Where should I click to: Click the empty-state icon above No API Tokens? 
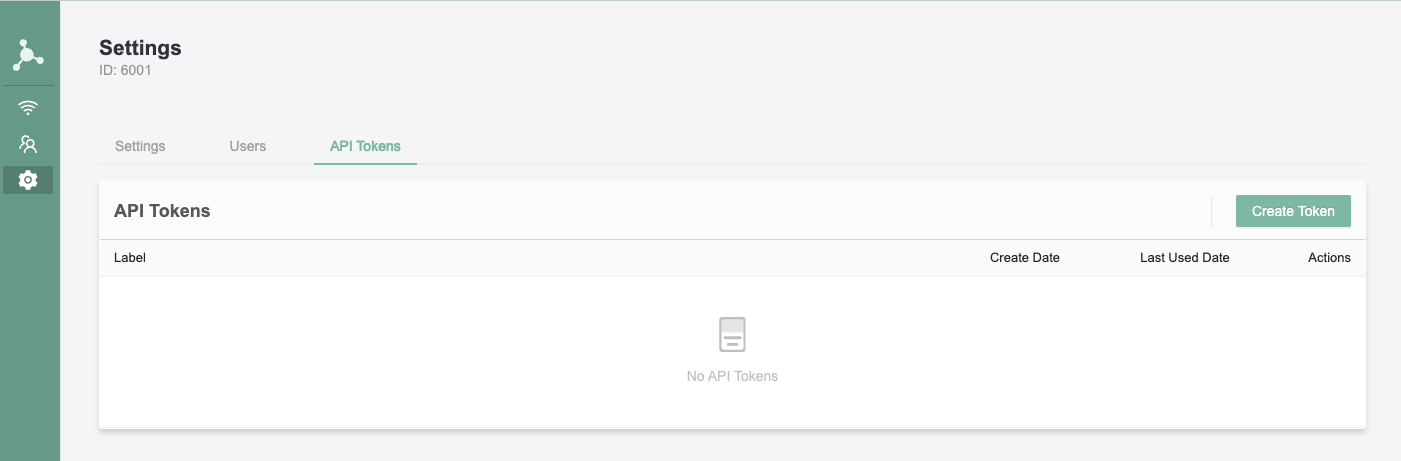pyautogui.click(x=732, y=335)
